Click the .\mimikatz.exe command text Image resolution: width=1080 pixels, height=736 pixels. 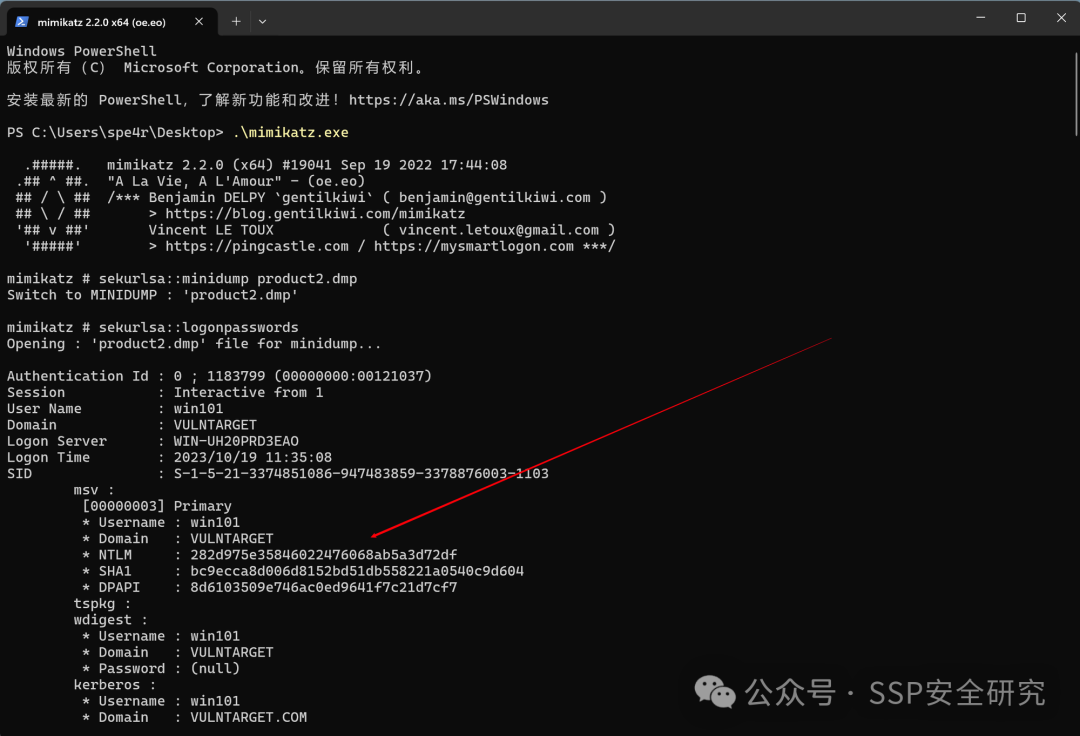(x=291, y=132)
